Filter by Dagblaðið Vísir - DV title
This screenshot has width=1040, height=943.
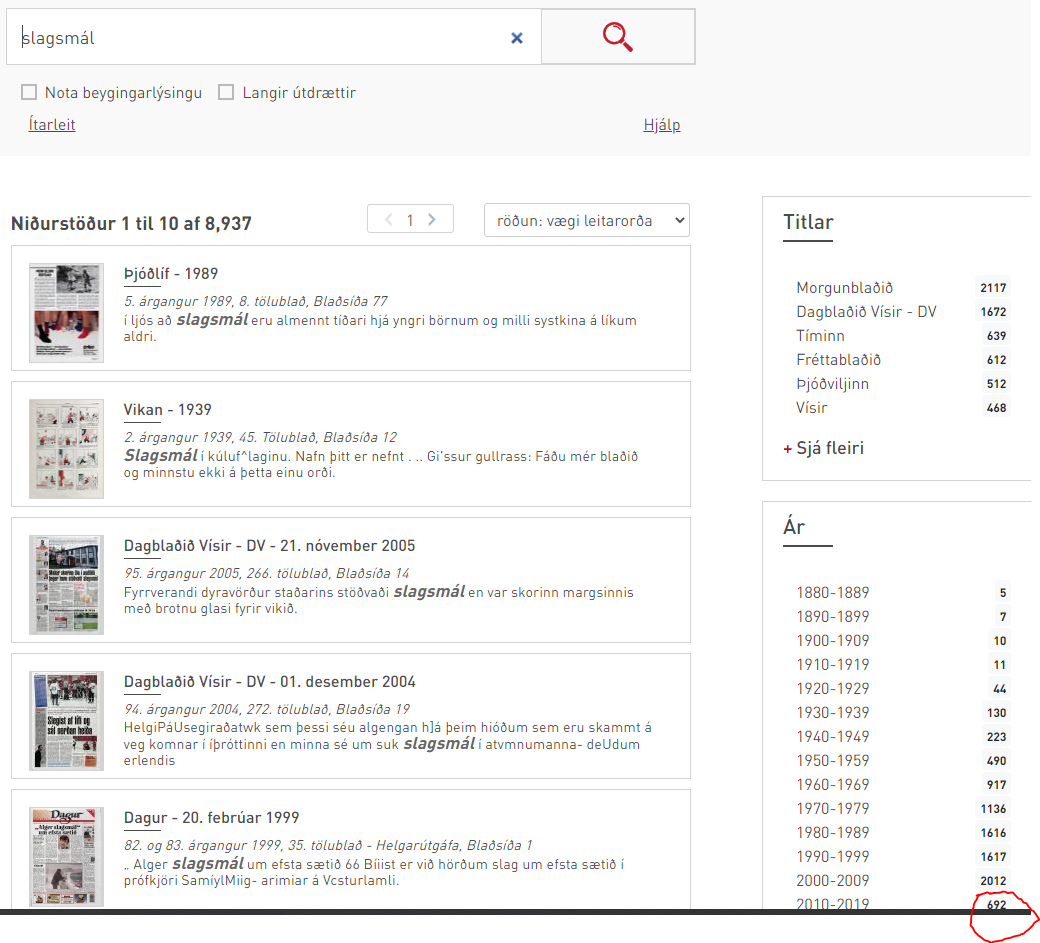coord(866,312)
